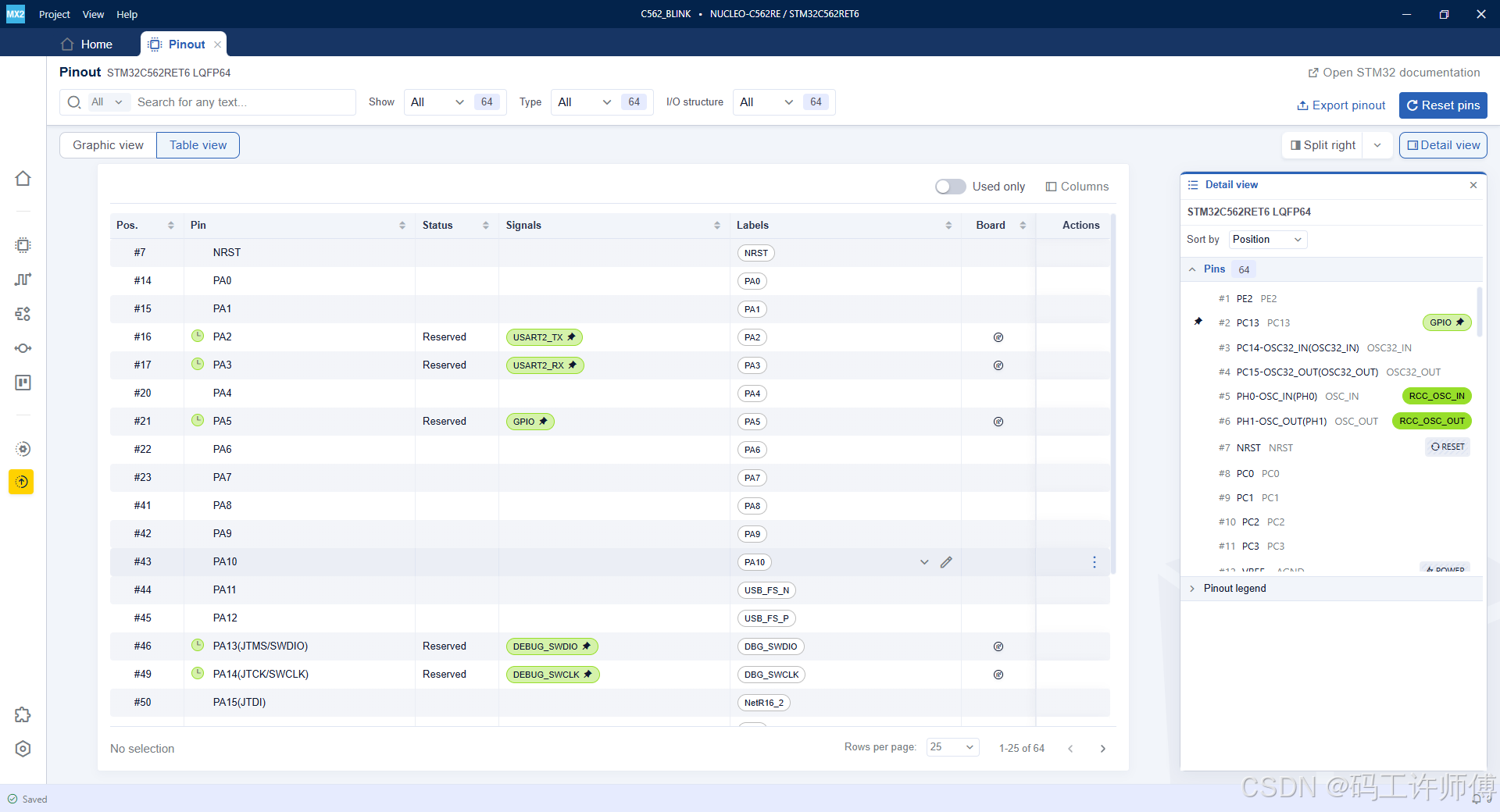Screen dimensions: 1500x812
Task: Click the RCC_OSC_IN green tag
Action: 1436,397
